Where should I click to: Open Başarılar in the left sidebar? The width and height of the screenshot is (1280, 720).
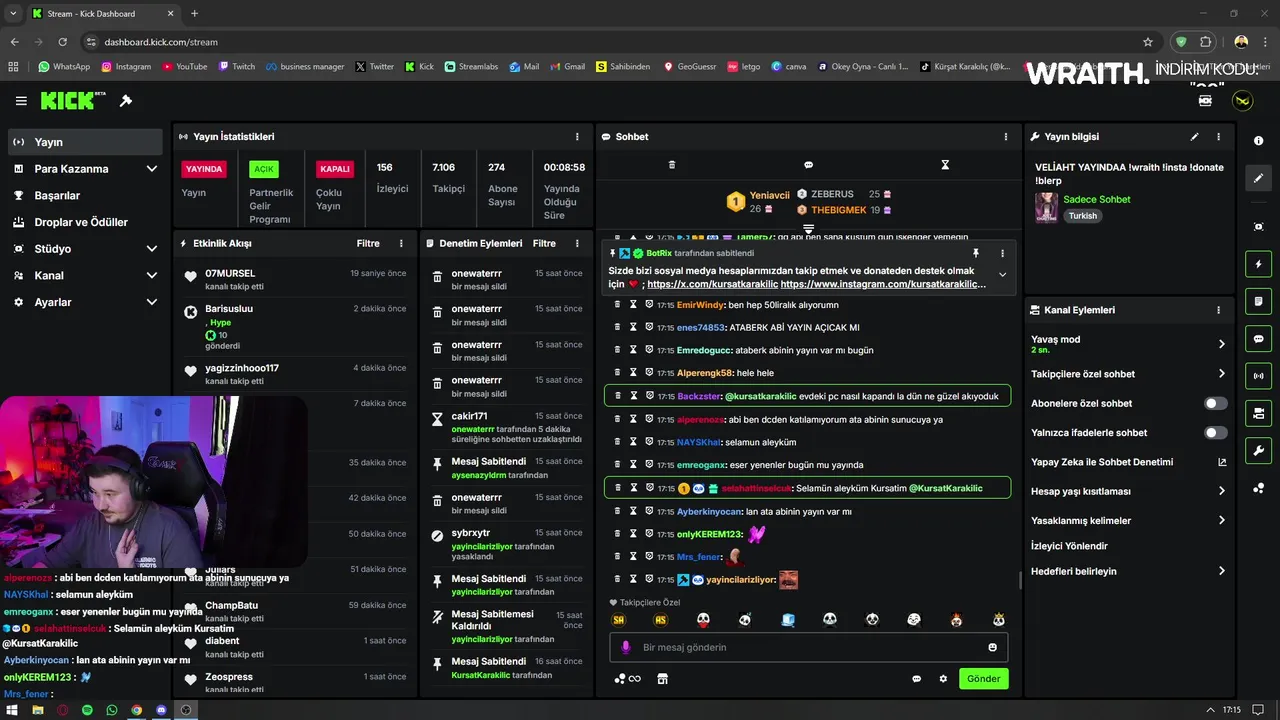[85, 195]
